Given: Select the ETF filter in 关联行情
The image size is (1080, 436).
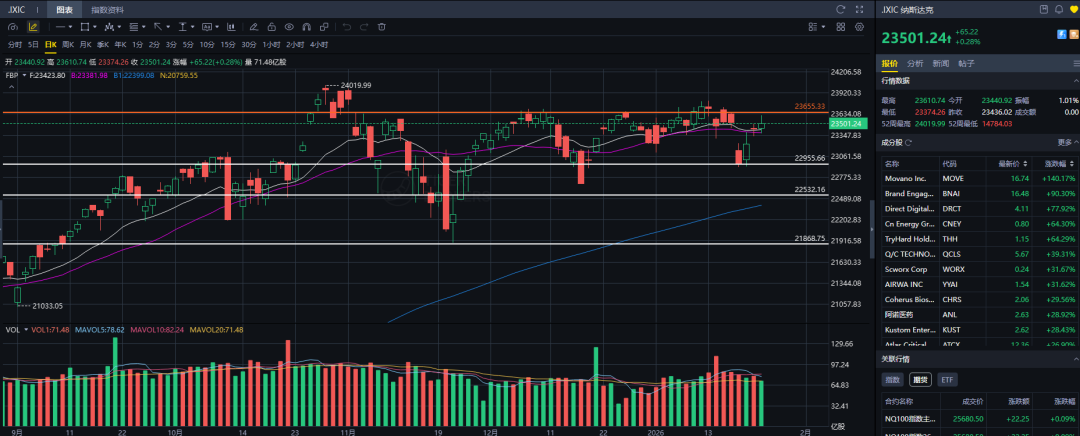Looking at the screenshot, I should tap(947, 380).
